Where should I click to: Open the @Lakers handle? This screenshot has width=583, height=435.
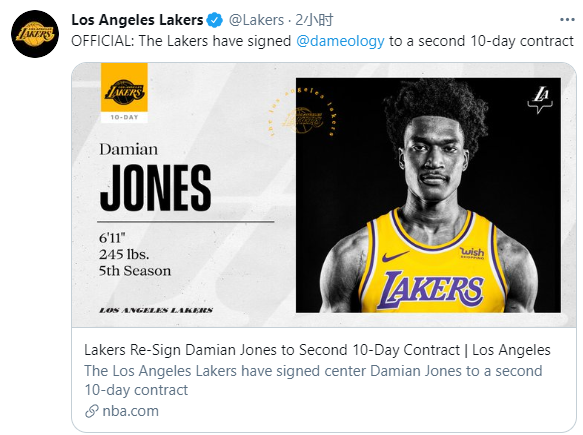click(x=256, y=20)
